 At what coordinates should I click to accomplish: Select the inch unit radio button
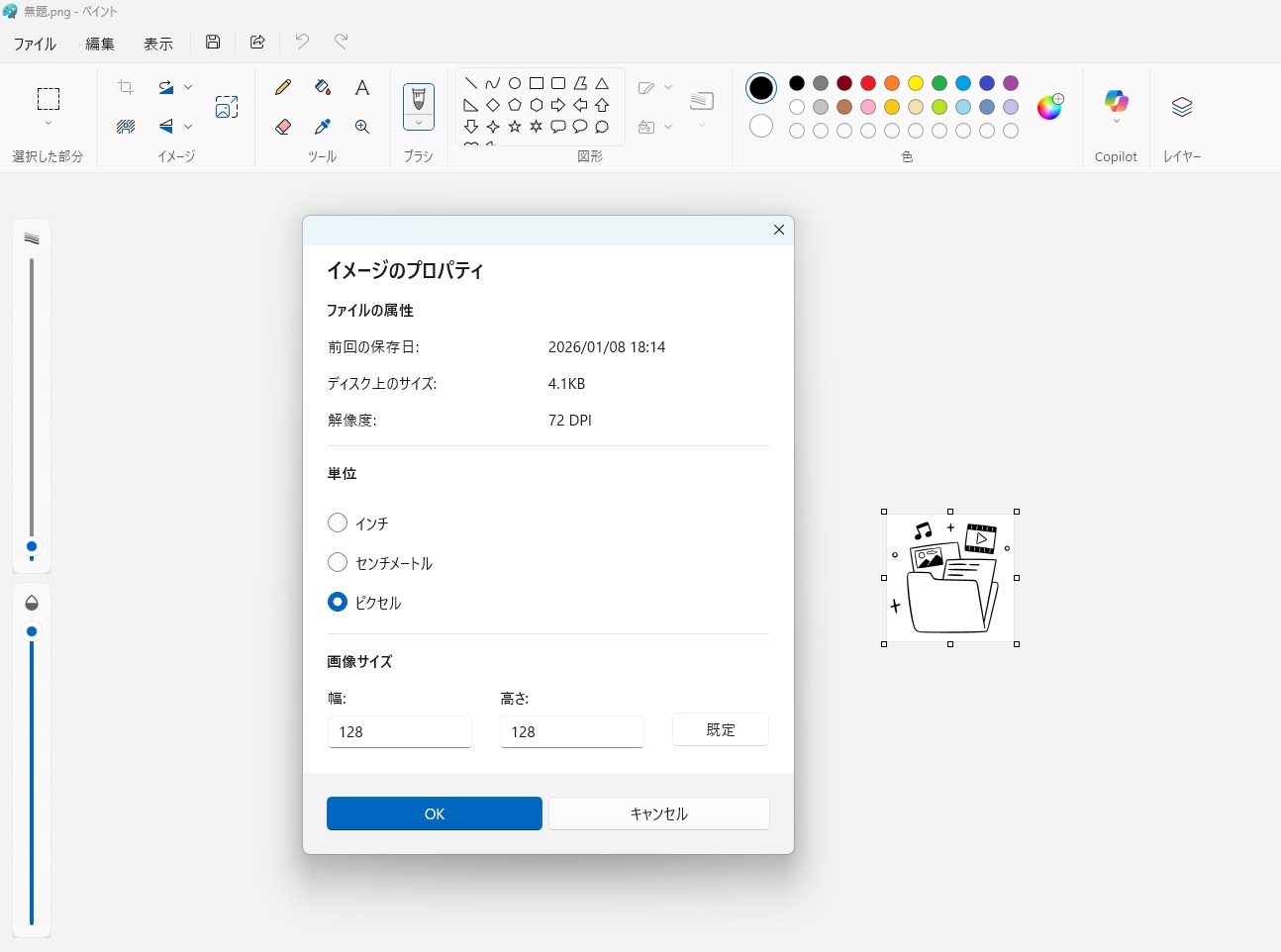[x=338, y=523]
